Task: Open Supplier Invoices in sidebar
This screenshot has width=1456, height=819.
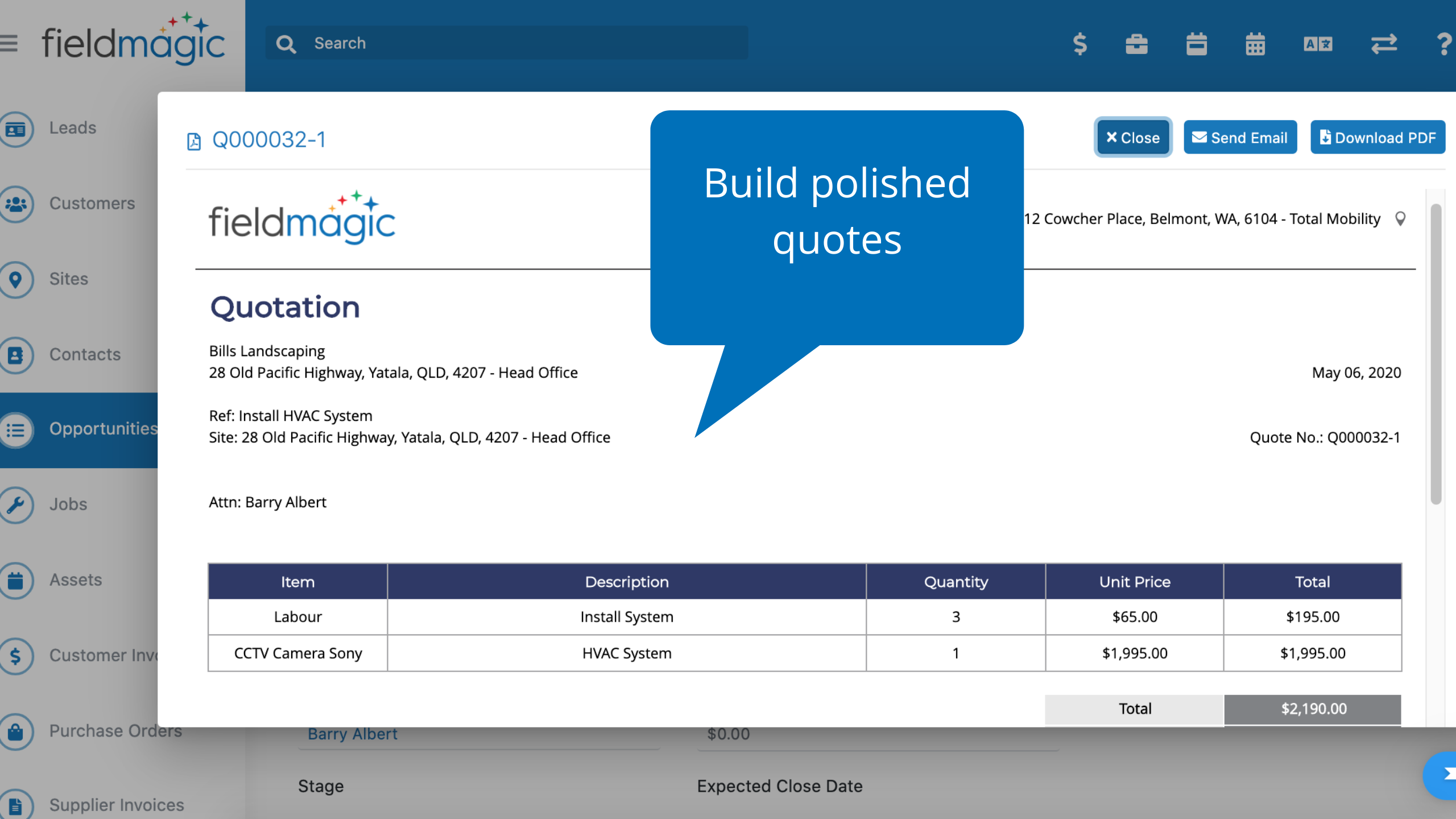Action: point(117,805)
